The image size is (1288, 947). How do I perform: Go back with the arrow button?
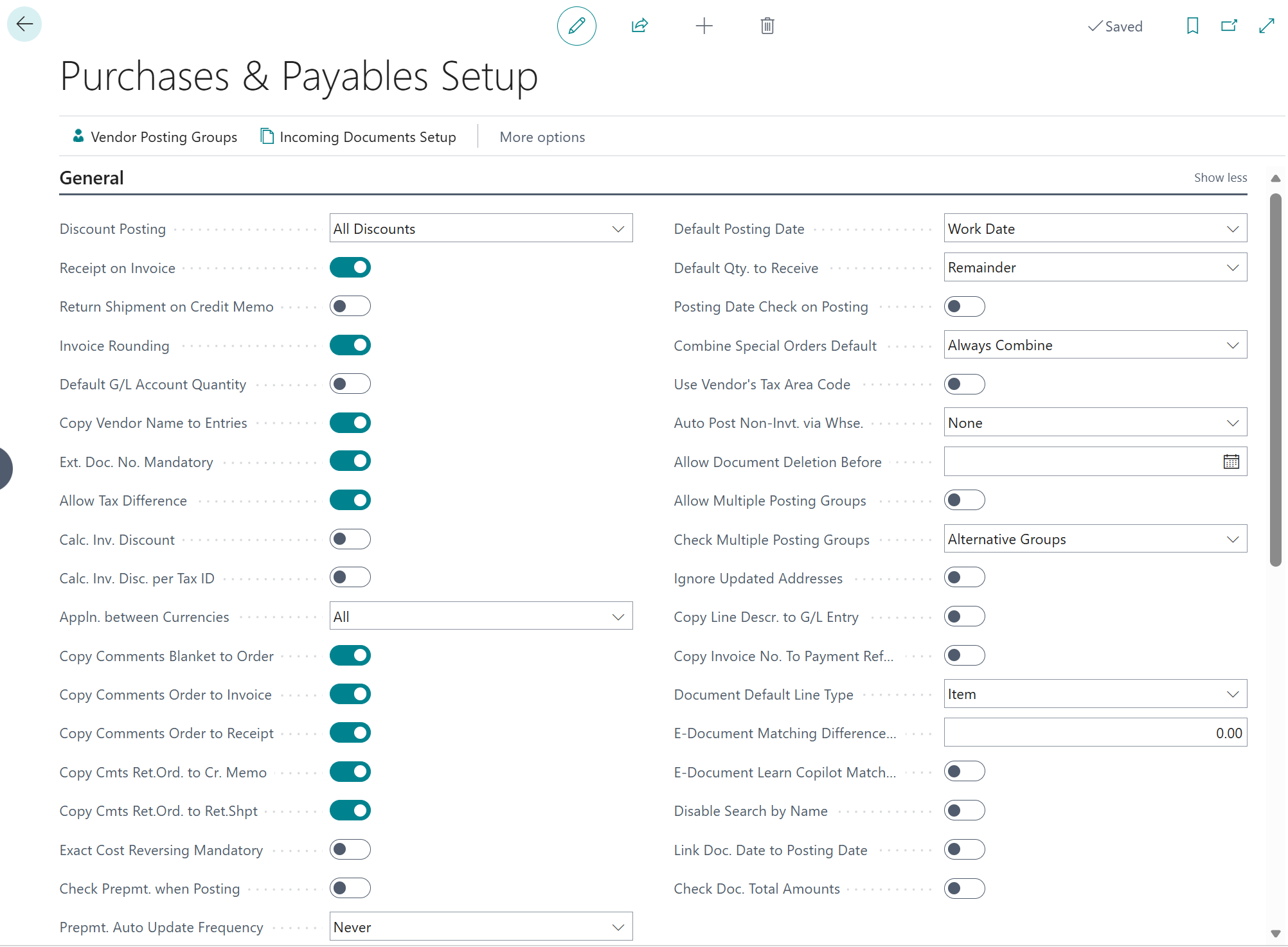pos(24,25)
